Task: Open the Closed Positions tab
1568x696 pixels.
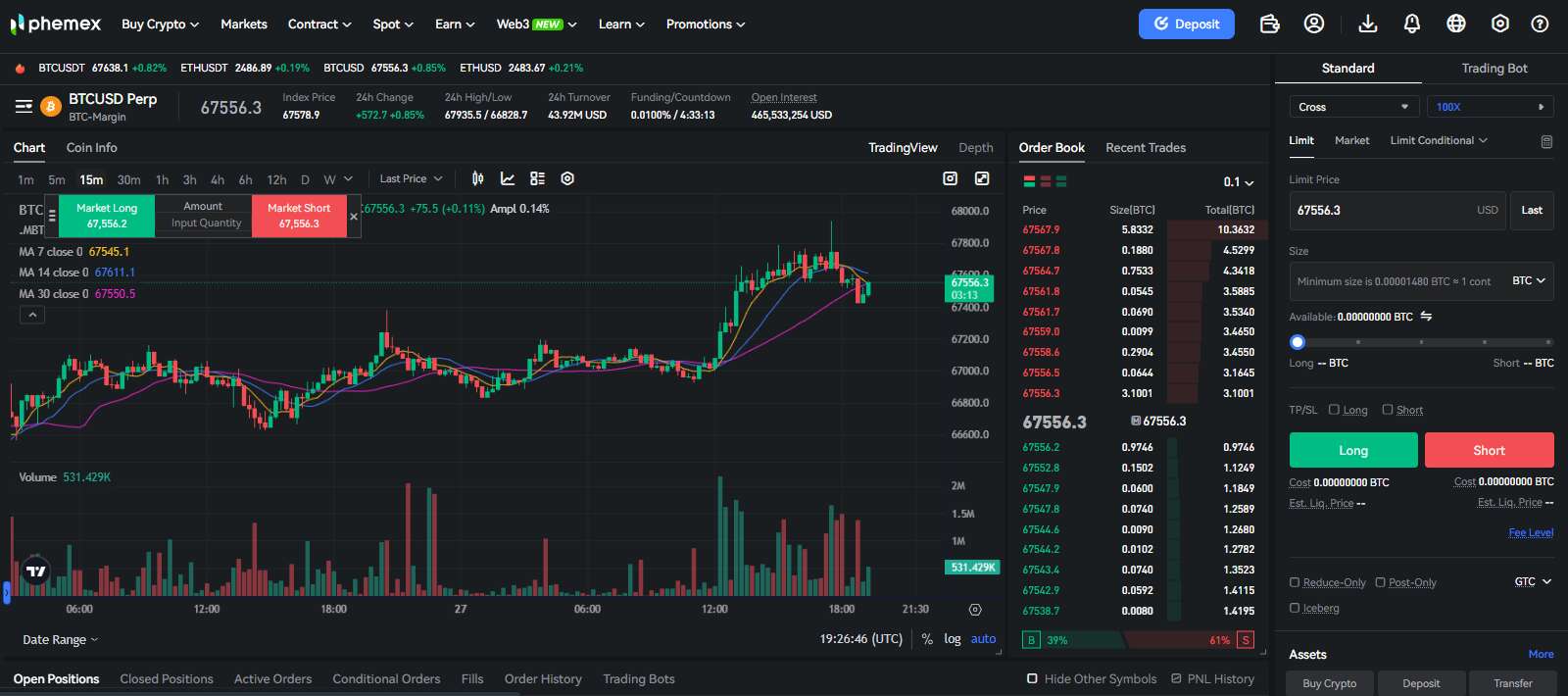Action: click(x=167, y=678)
